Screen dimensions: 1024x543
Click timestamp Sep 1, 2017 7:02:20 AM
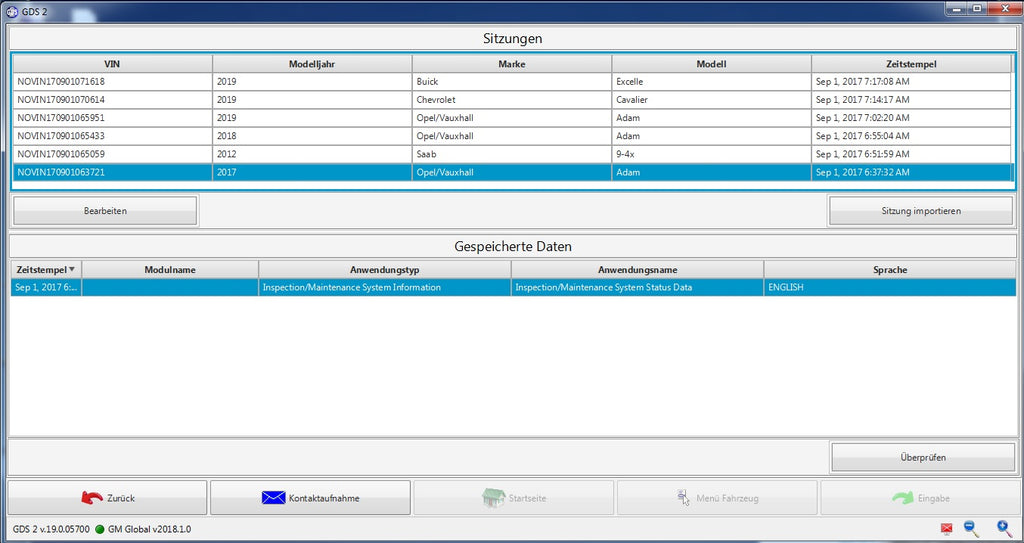click(x=912, y=118)
